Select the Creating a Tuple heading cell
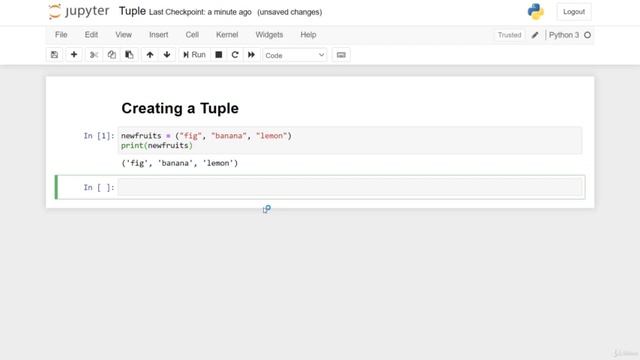The height and width of the screenshot is (360, 640). pos(180,108)
